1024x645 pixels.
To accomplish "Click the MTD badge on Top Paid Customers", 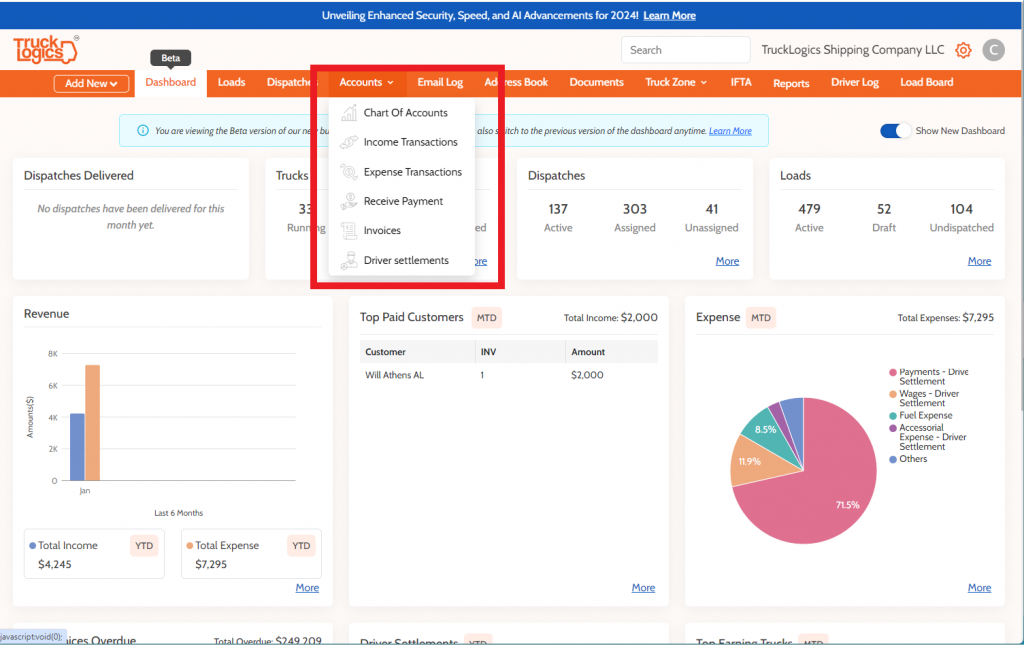I will point(487,318).
